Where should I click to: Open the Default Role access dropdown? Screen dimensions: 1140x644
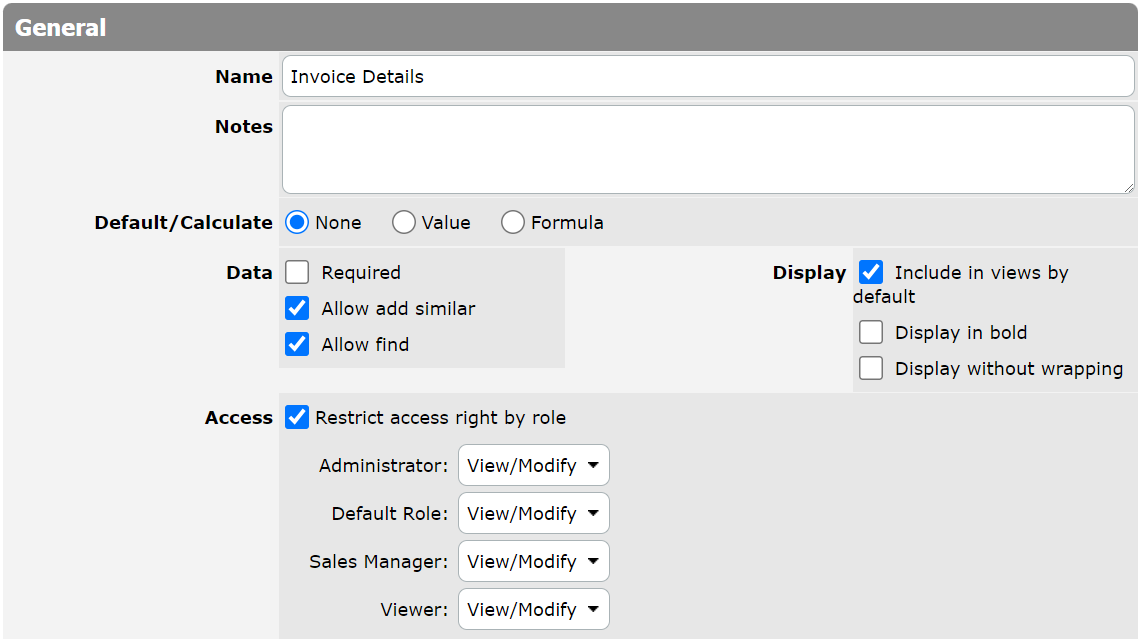534,513
